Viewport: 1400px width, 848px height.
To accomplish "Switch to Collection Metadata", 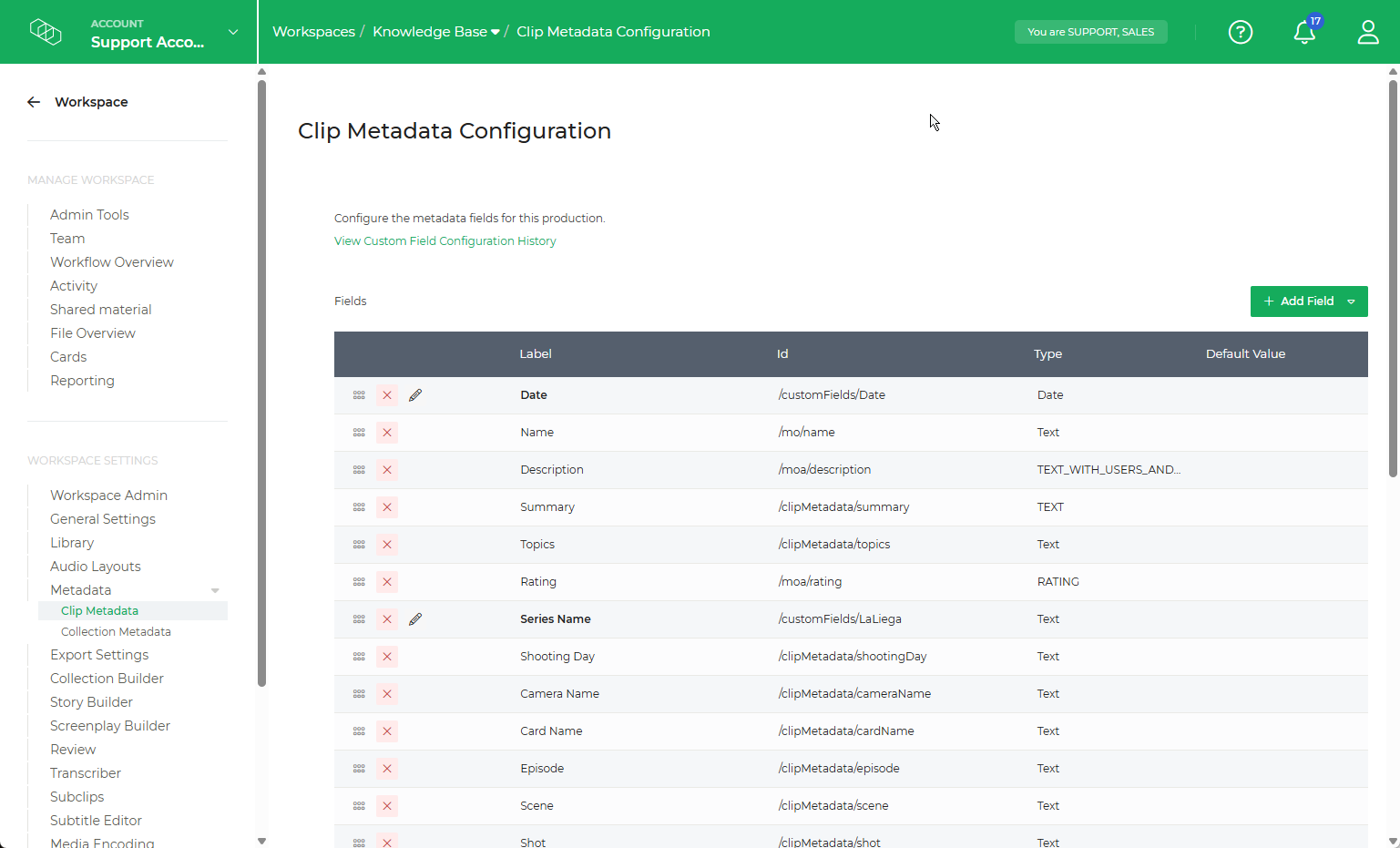I will click(116, 631).
